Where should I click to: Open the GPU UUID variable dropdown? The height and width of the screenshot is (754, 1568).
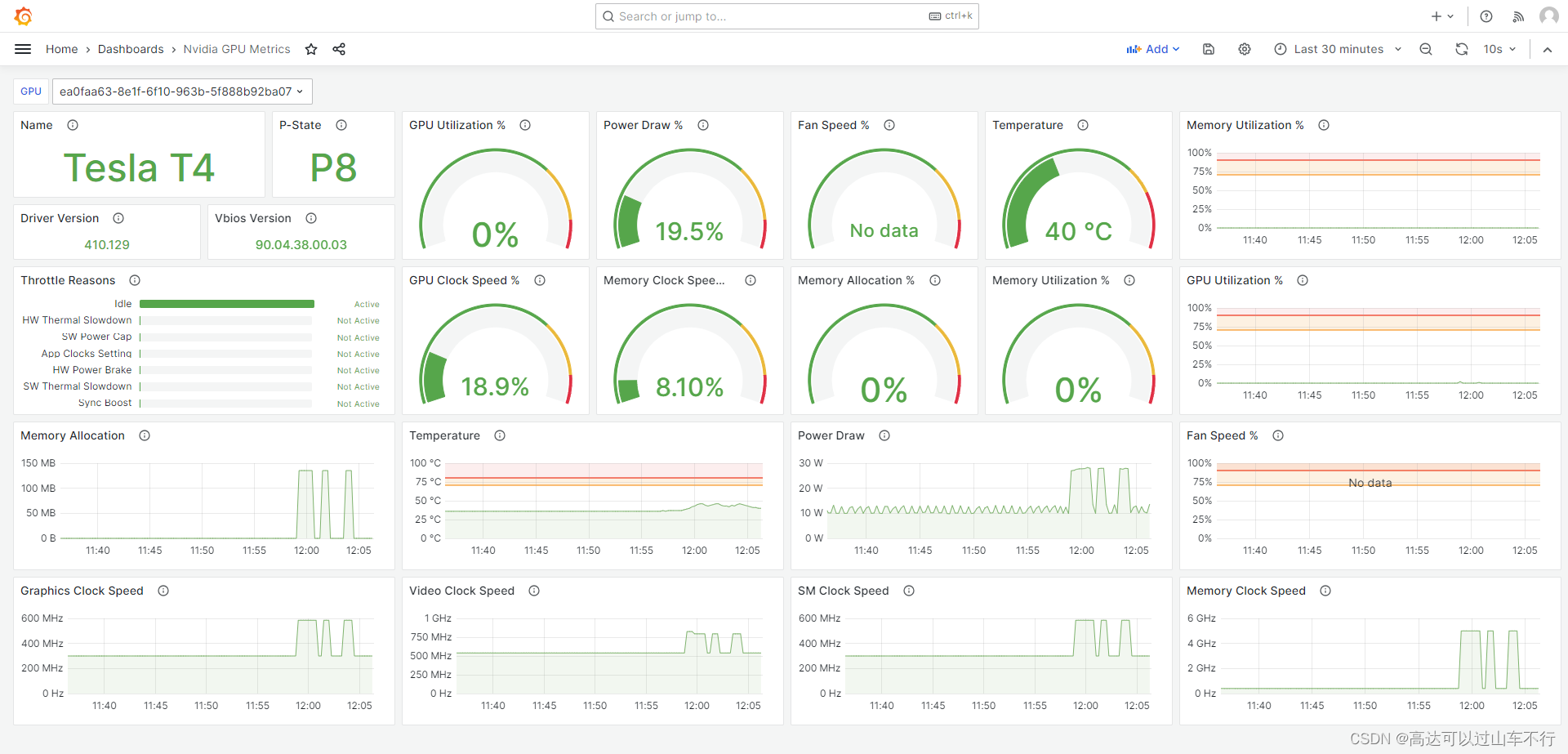(182, 91)
